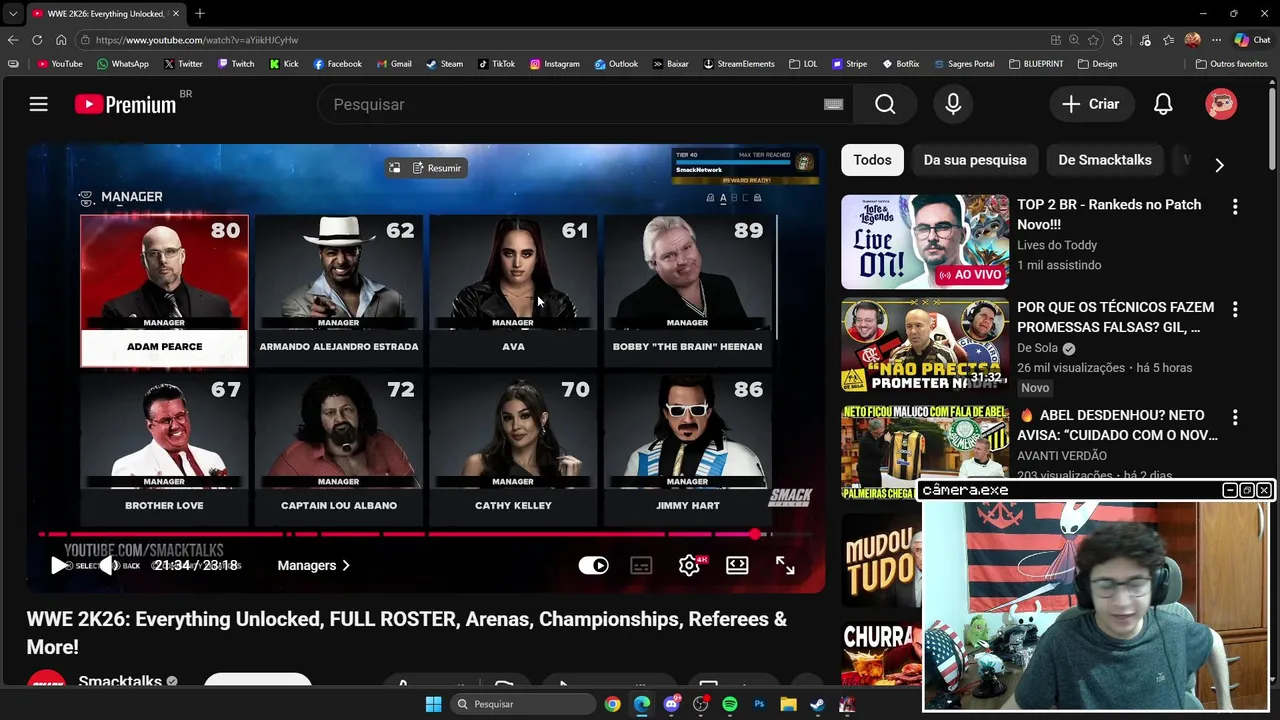Open the browser more options ellipsis
1280x720 pixels.
(1216, 40)
